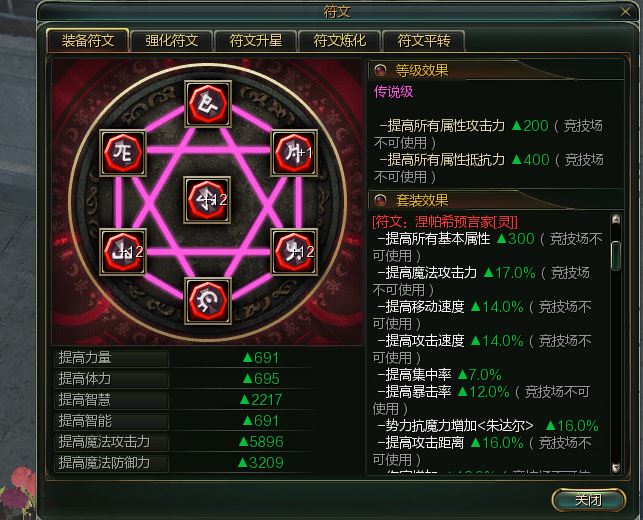Image resolution: width=643 pixels, height=520 pixels.
Task: Close the 符文 window with the X
Action: [625, 12]
